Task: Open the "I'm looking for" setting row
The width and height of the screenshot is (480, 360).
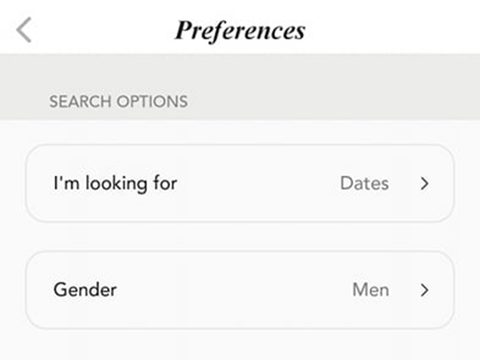Action: click(x=240, y=183)
